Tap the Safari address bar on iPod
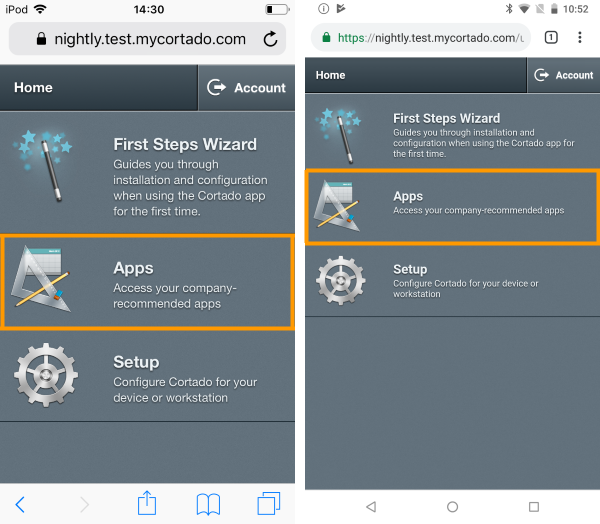Viewport: 600px width, 524px height. (147, 39)
